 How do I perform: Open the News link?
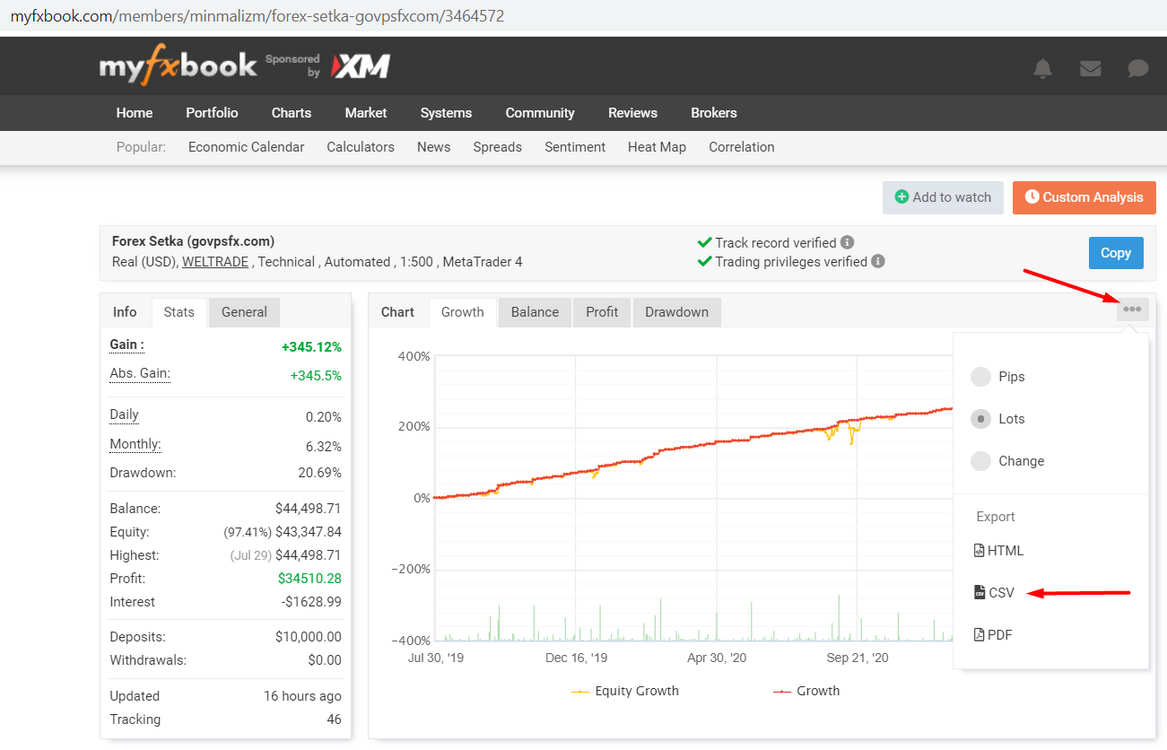tap(434, 147)
